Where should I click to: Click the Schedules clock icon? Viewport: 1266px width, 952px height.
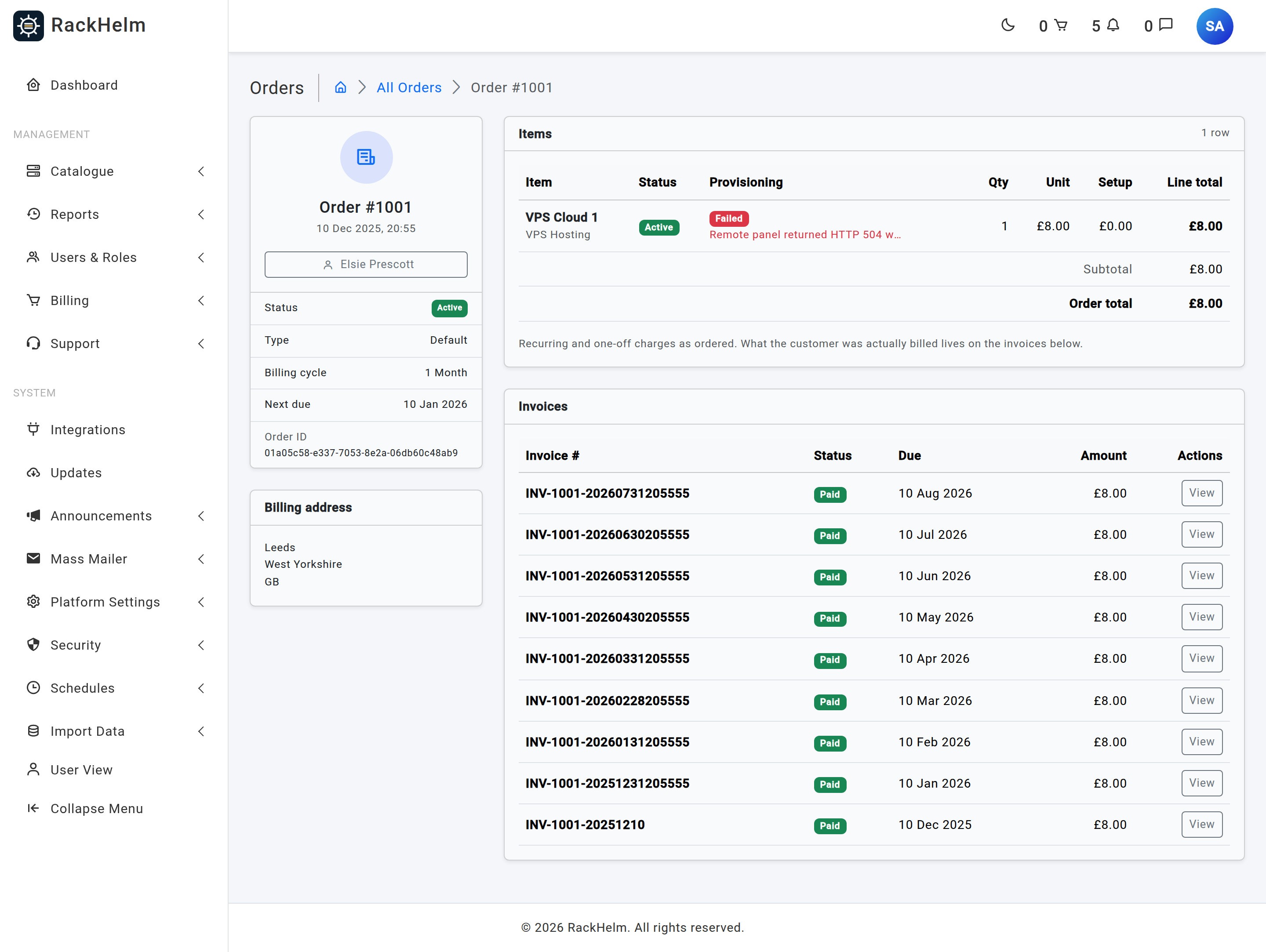coord(33,687)
